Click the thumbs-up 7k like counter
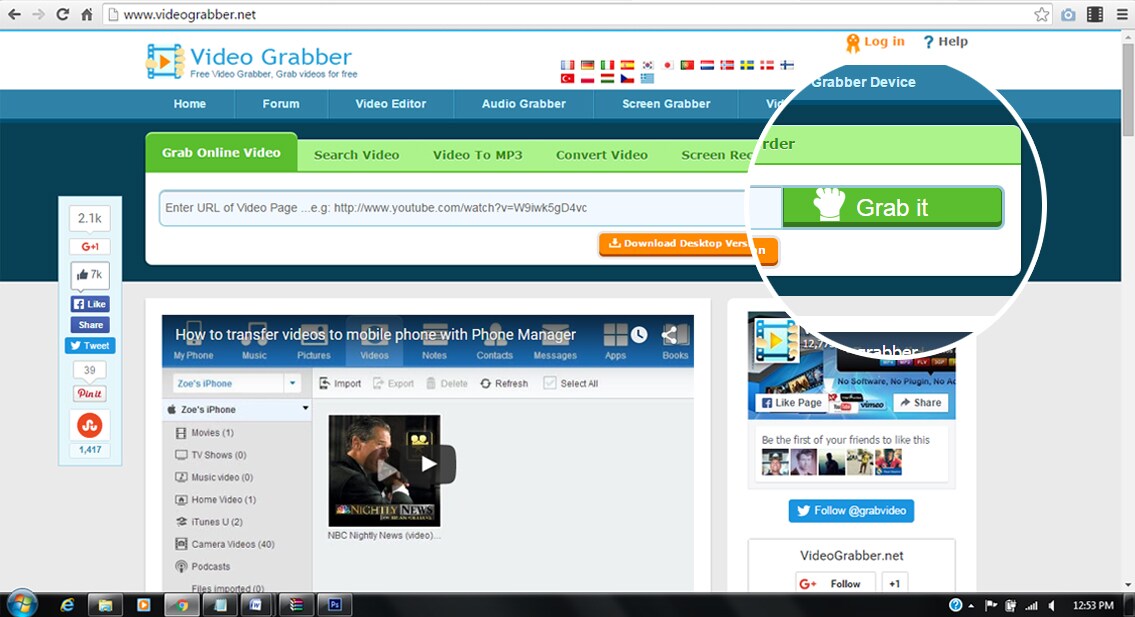The width and height of the screenshot is (1135, 617). pos(90,275)
